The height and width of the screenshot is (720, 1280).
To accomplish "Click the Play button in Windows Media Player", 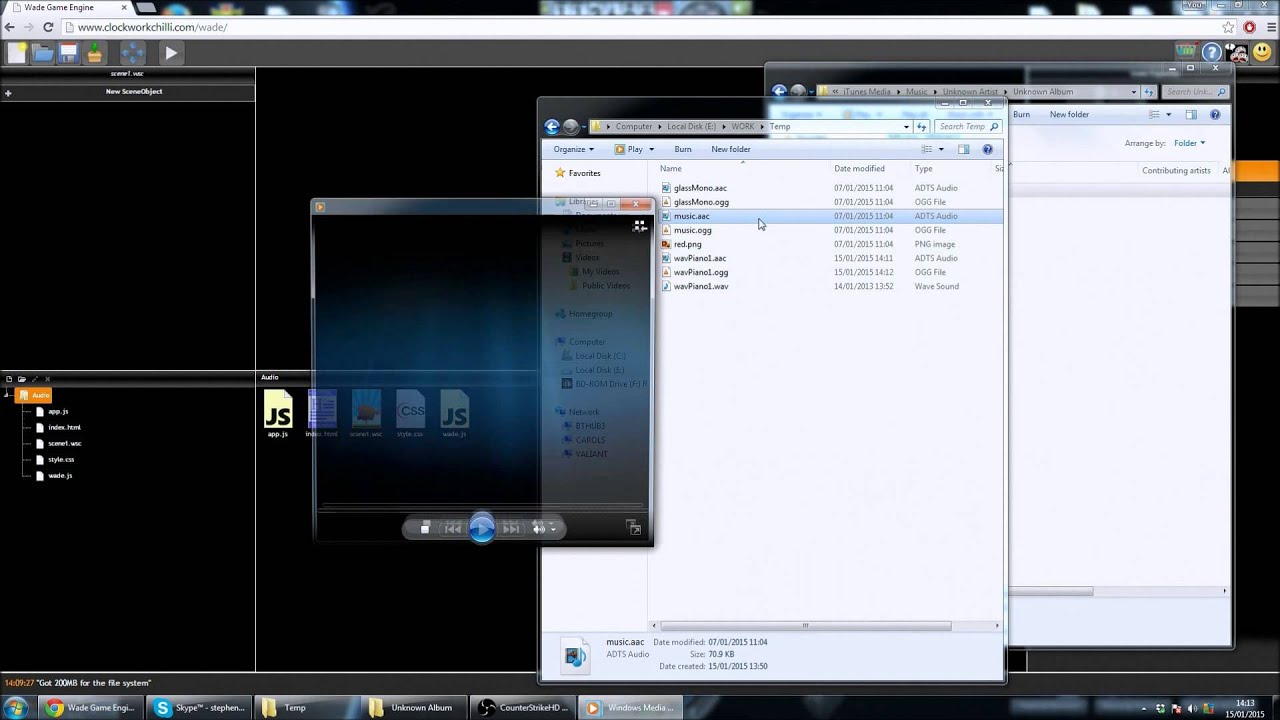I will coord(482,528).
